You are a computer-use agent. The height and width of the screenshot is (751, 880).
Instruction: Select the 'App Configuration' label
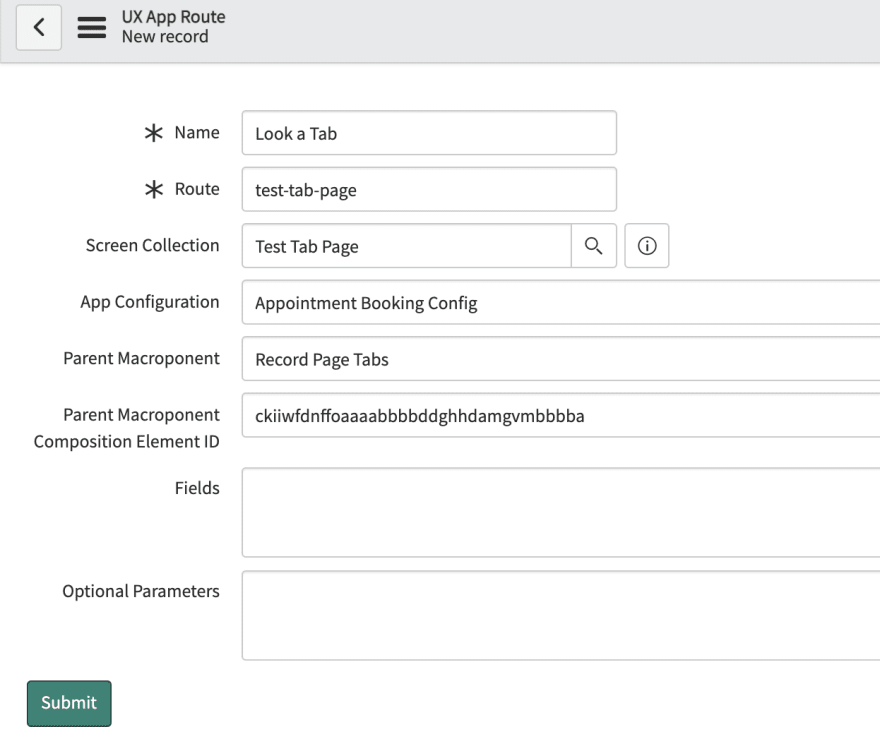tap(150, 302)
